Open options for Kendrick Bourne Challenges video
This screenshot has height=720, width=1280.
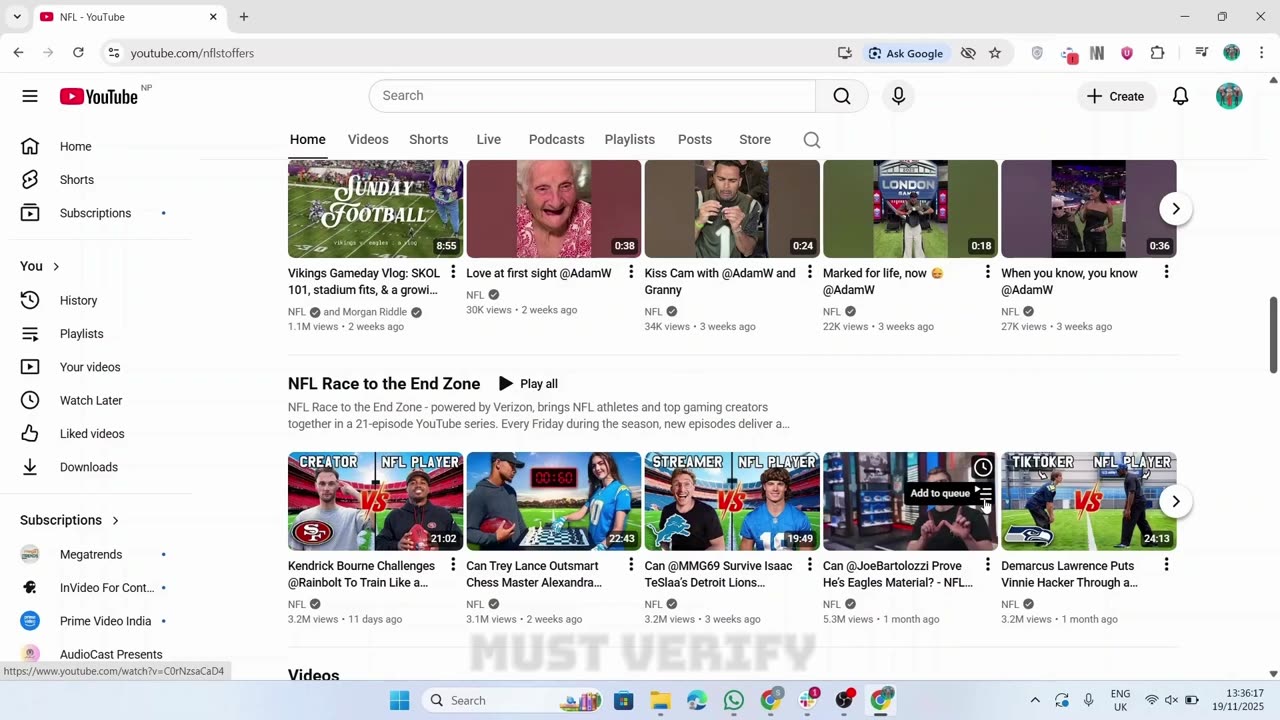coord(453,565)
